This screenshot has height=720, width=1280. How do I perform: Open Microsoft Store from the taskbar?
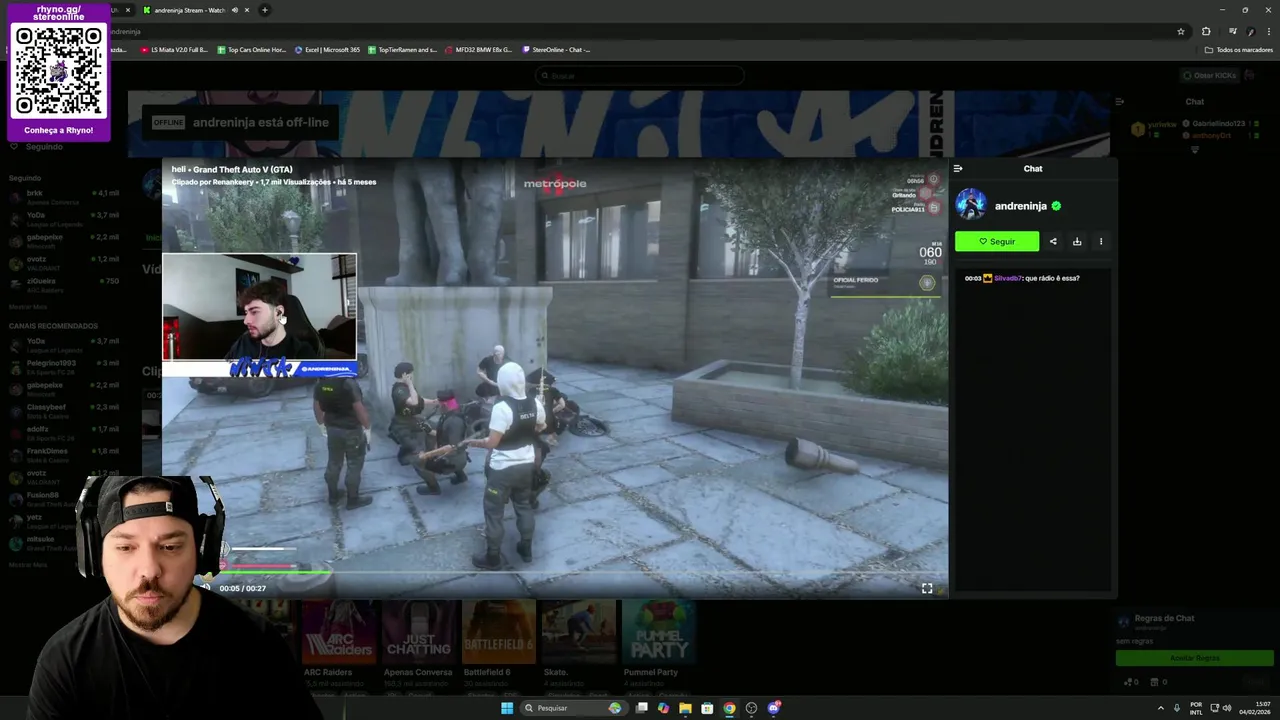[707, 708]
